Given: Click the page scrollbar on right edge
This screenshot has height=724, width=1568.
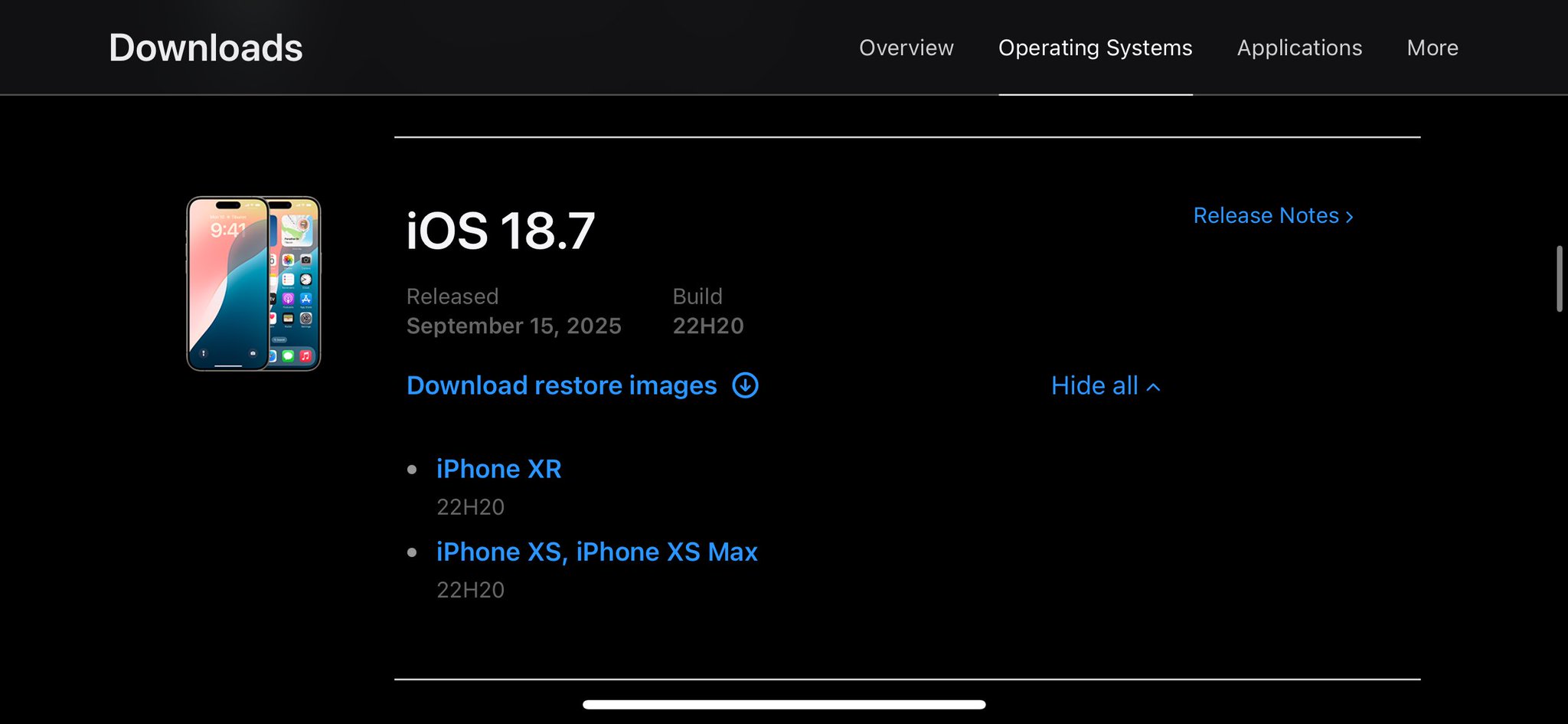Looking at the screenshot, I should pos(1559,279).
